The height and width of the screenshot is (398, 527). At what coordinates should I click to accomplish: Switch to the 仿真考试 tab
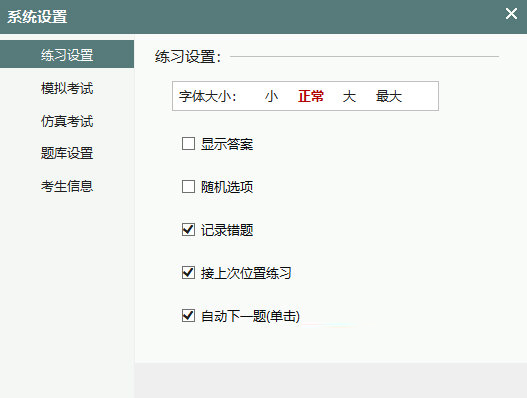67,121
